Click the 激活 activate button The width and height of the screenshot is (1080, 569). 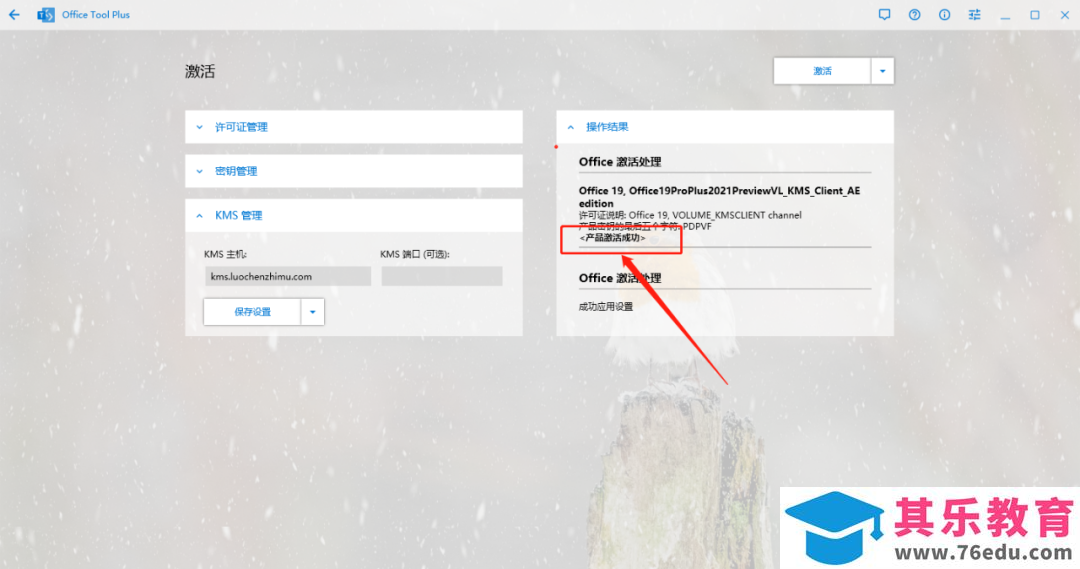click(822, 71)
